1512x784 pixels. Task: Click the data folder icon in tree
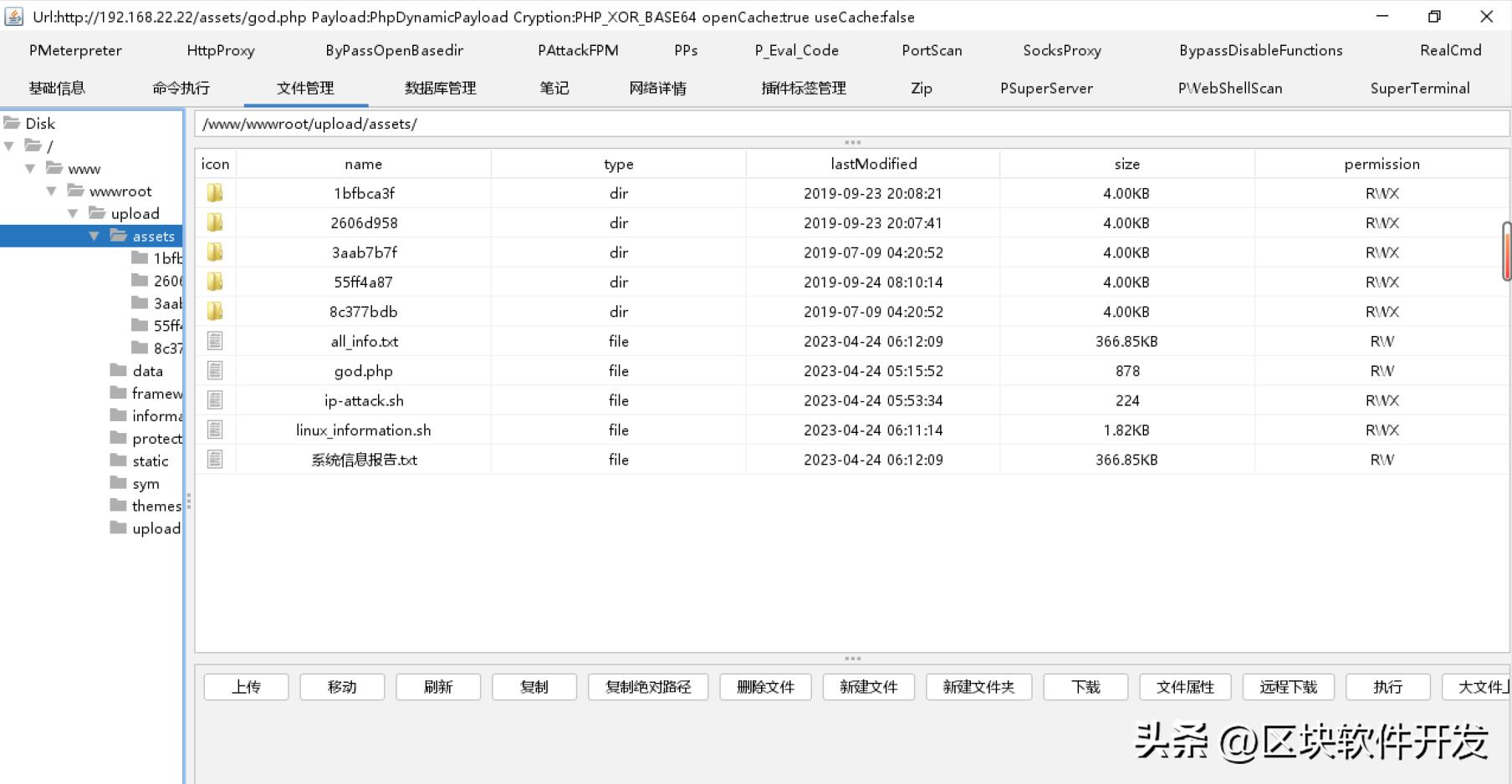point(119,370)
